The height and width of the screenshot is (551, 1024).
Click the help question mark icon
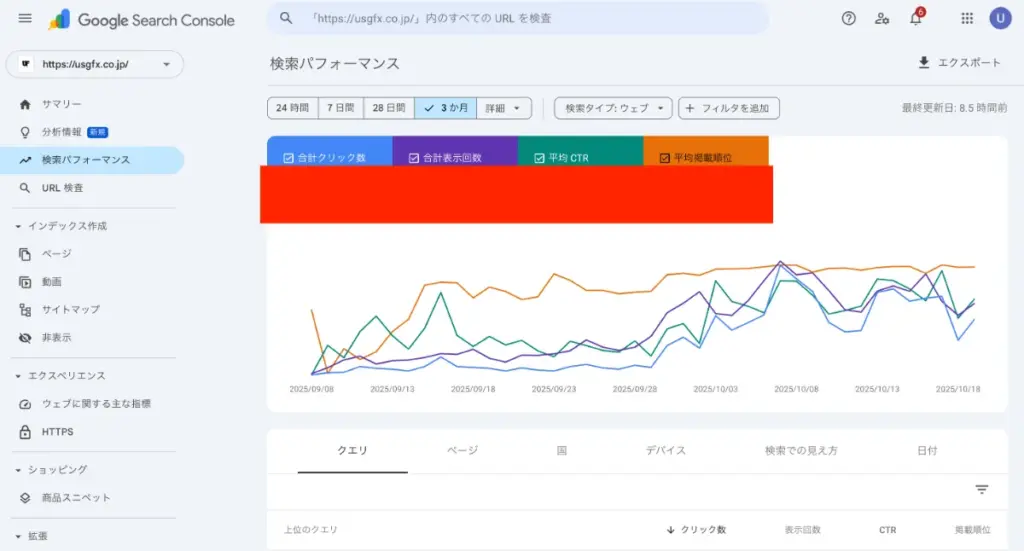(848, 18)
